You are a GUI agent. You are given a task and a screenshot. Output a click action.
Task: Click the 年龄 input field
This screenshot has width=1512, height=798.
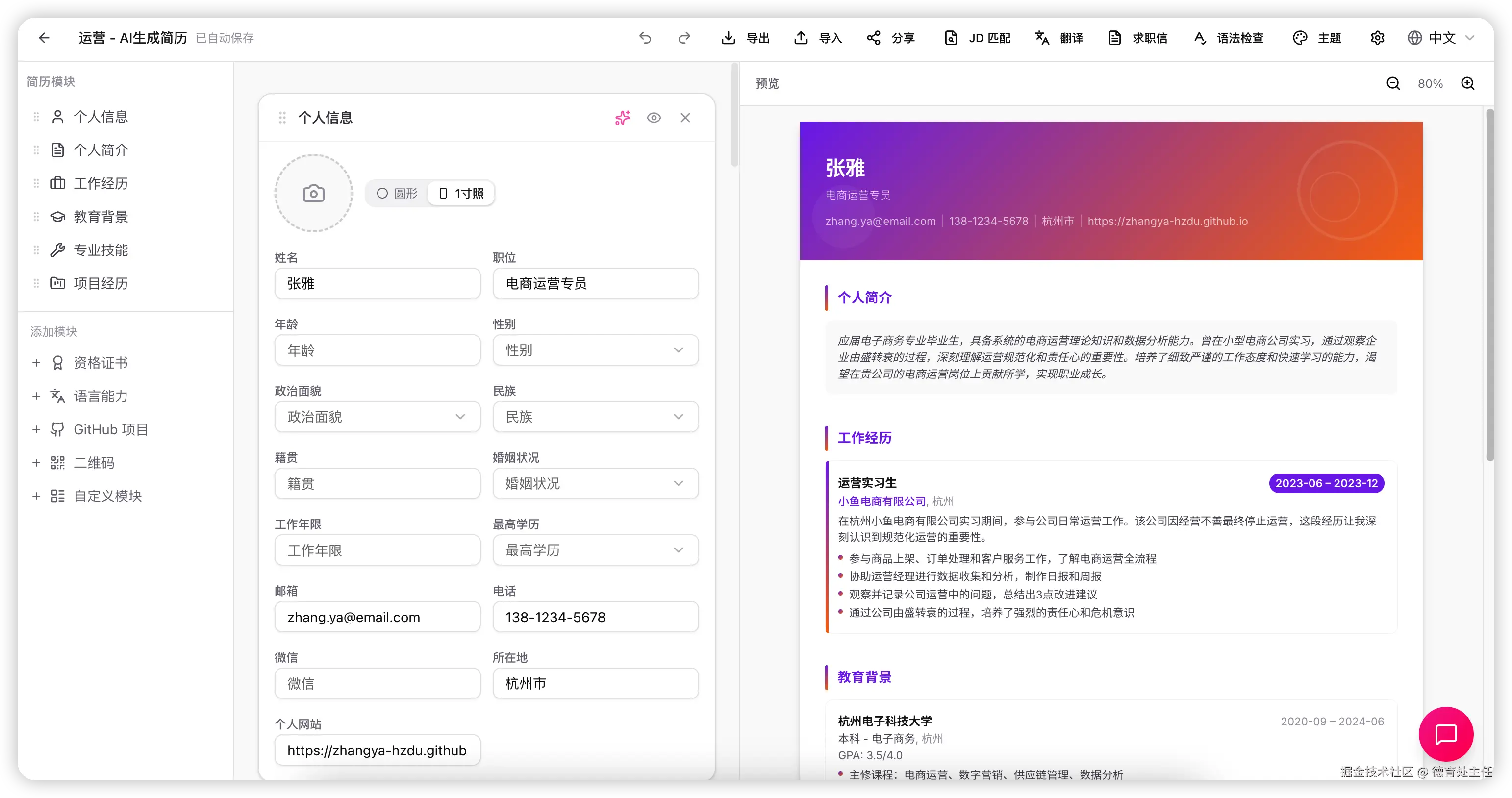tap(377, 350)
